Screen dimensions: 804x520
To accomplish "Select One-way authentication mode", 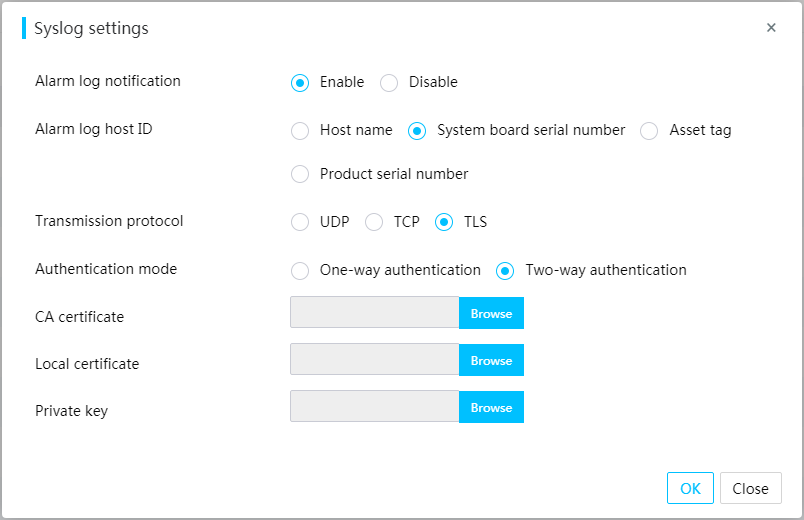I will point(300,270).
